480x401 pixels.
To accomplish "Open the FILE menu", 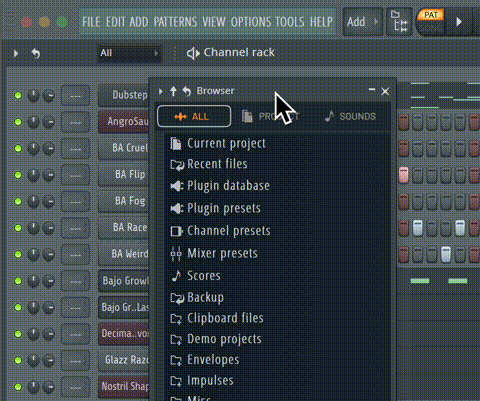I will pos(91,22).
